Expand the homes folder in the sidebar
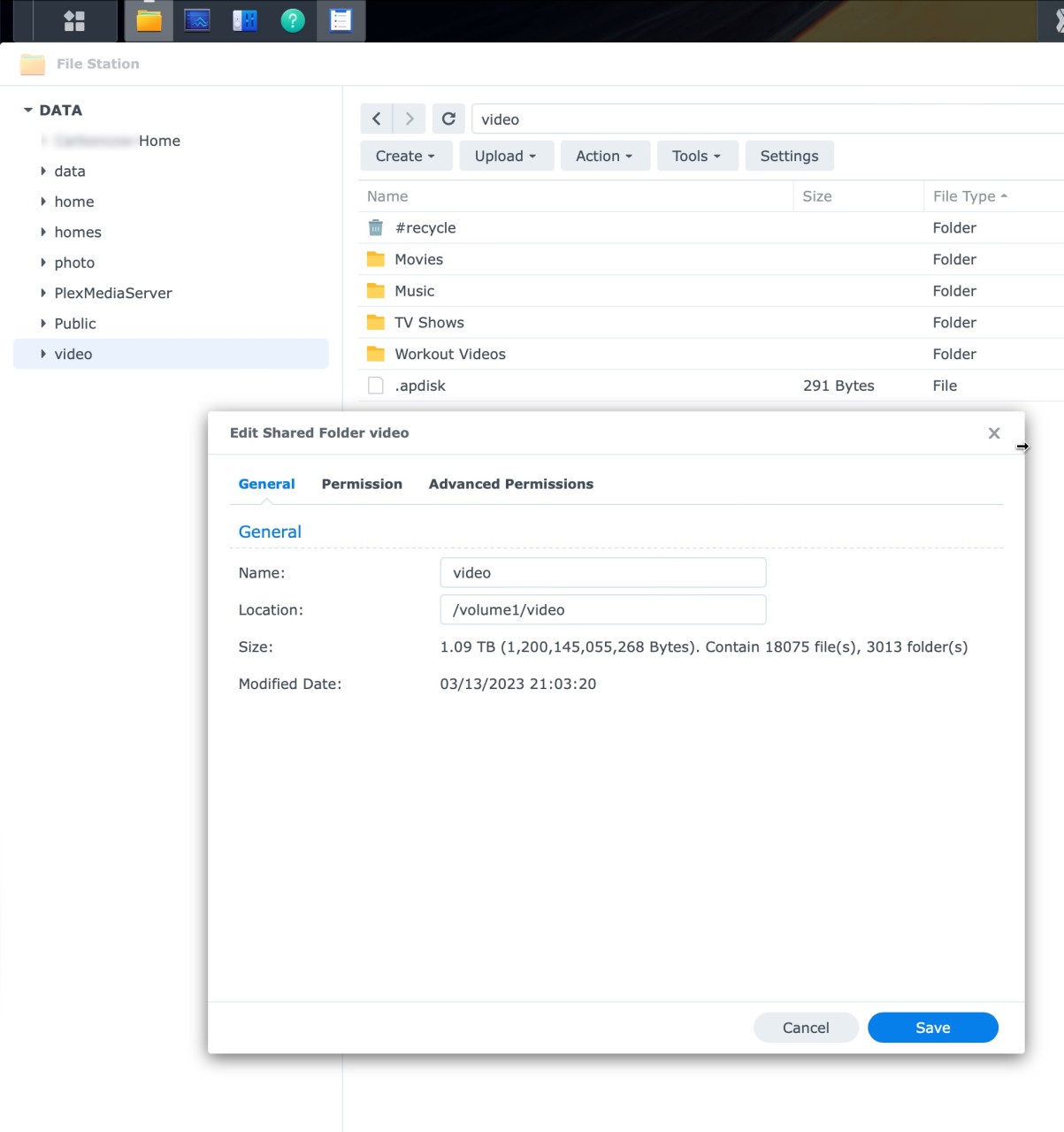The height and width of the screenshot is (1132, 1064). pyautogui.click(x=42, y=232)
